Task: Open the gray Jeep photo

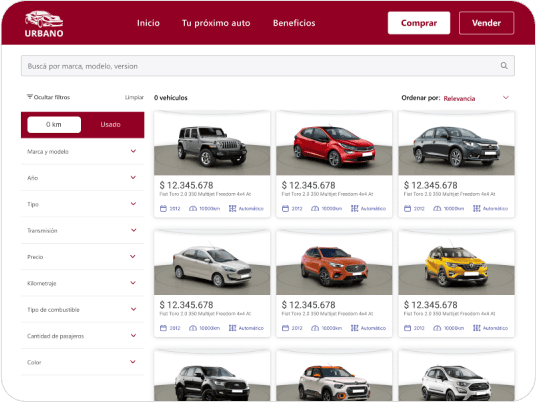Action: [212, 143]
